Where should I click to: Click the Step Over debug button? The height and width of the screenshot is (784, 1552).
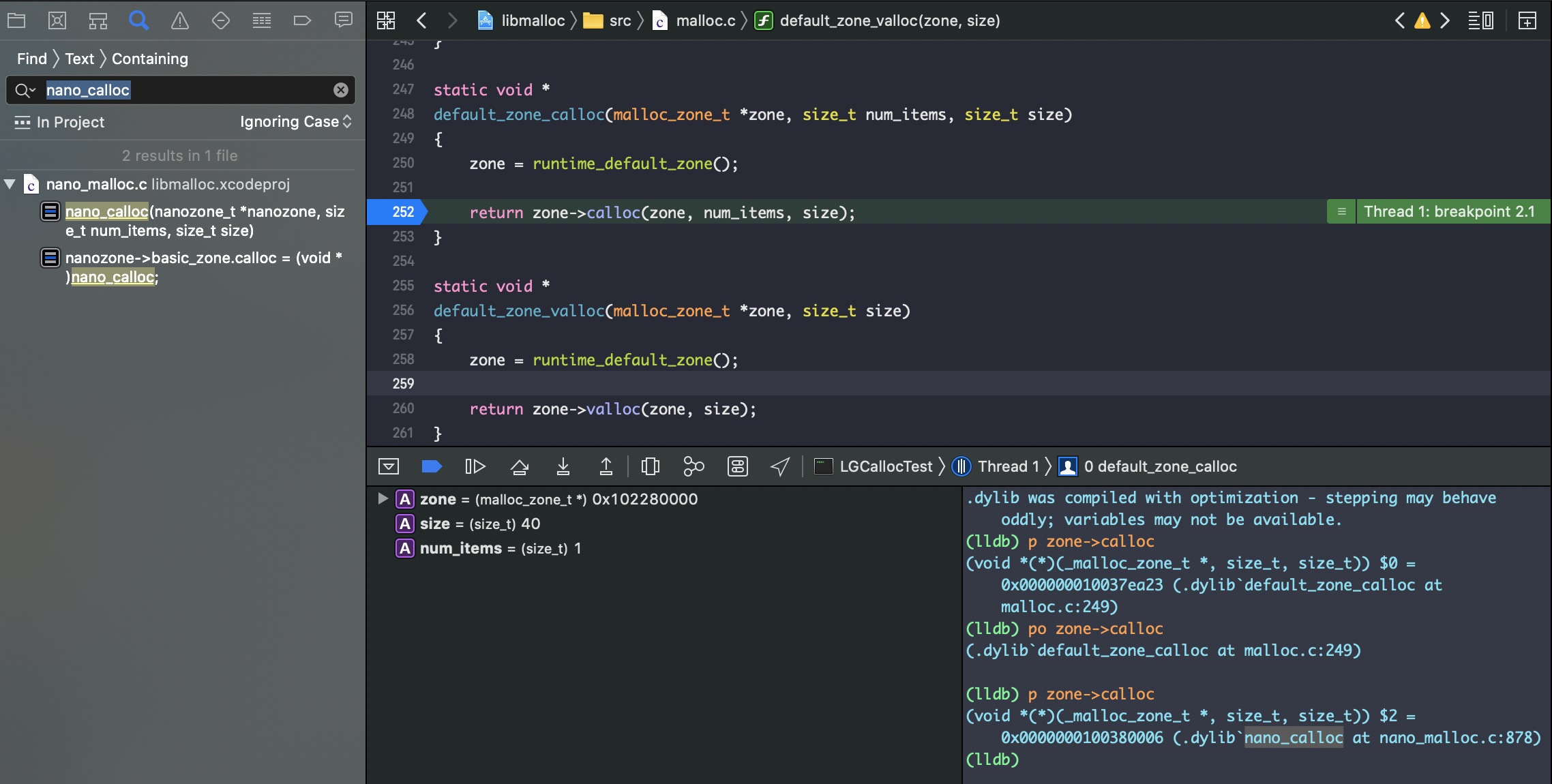tap(519, 466)
